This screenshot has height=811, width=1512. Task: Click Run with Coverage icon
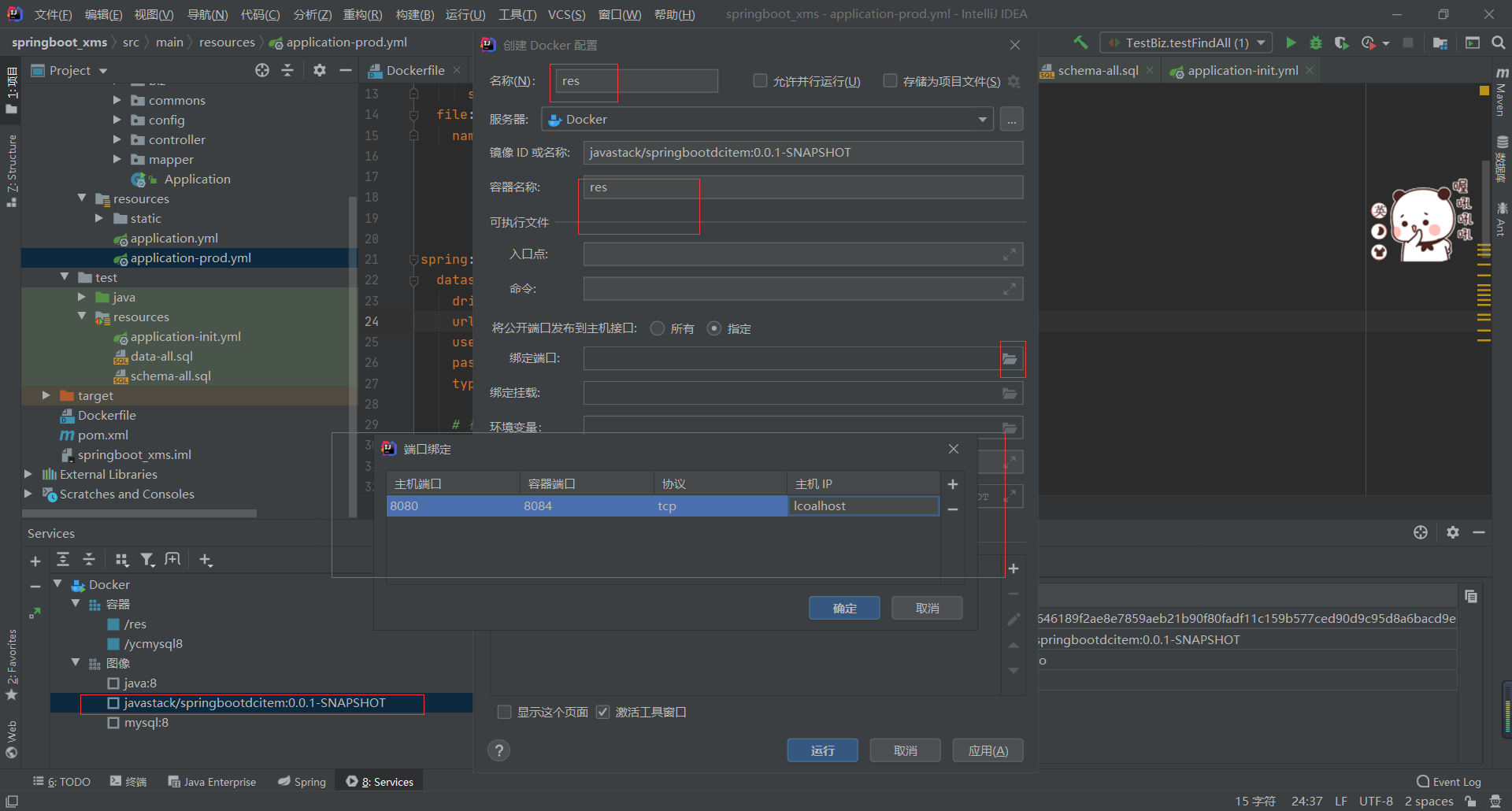coord(1342,43)
